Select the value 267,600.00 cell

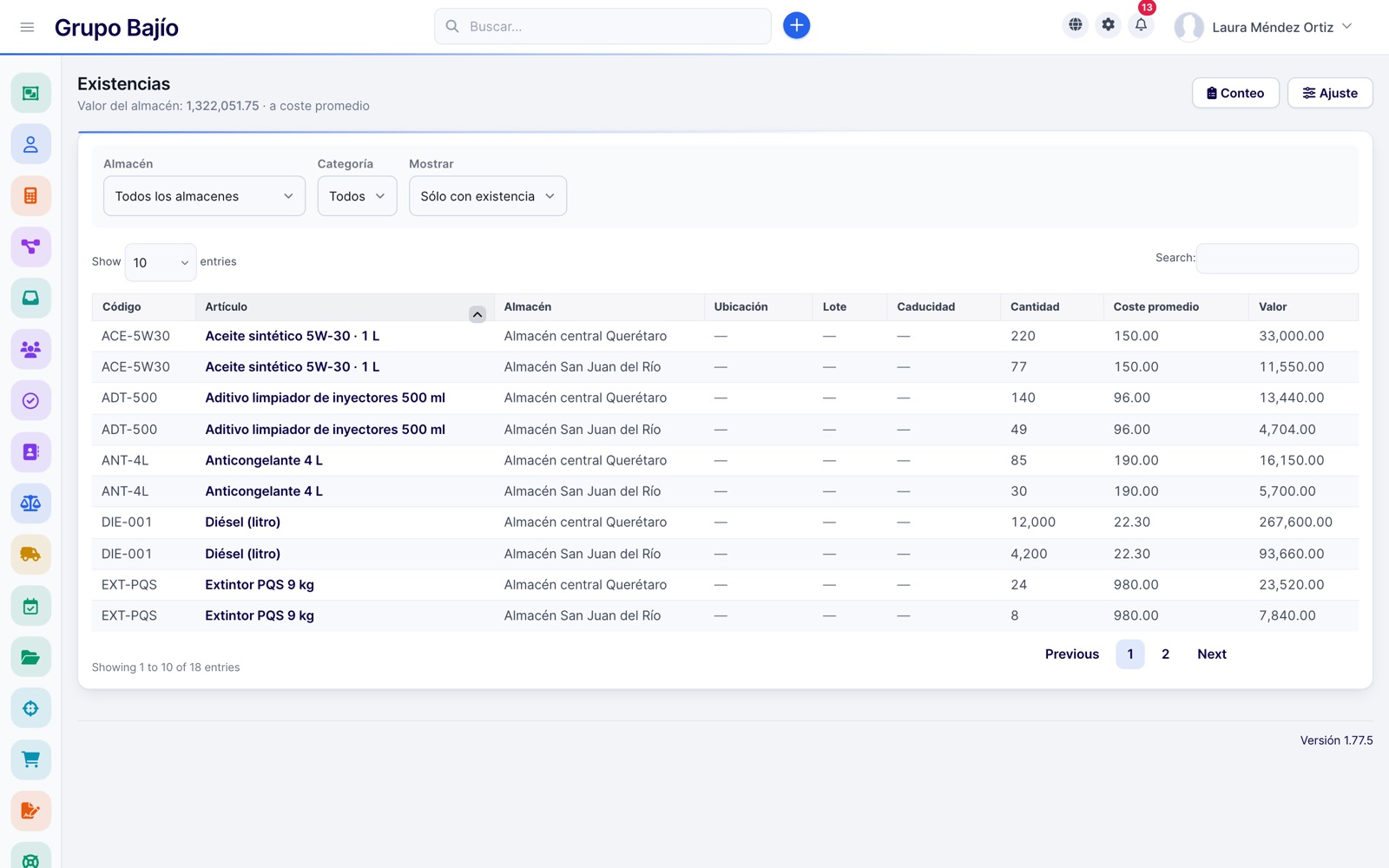tap(1295, 523)
